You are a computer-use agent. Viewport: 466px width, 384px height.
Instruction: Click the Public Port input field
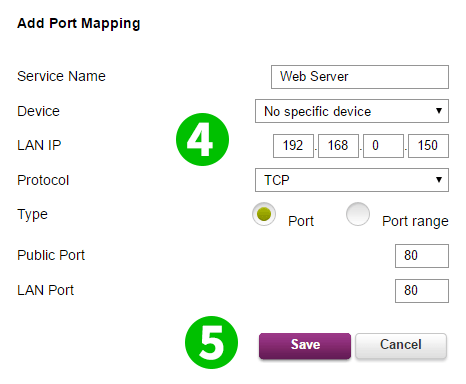[422, 256]
